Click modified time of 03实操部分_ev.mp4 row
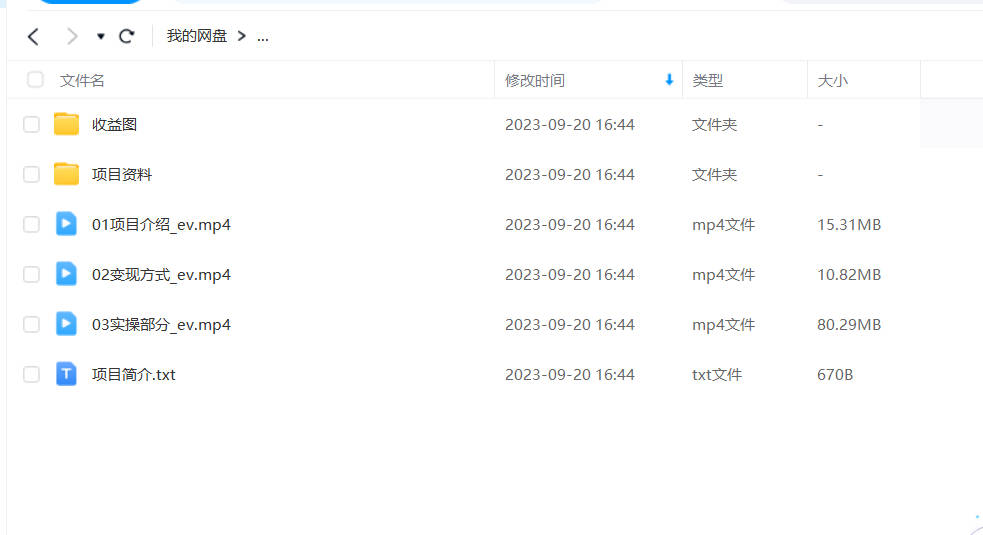983x535 pixels. 570,325
